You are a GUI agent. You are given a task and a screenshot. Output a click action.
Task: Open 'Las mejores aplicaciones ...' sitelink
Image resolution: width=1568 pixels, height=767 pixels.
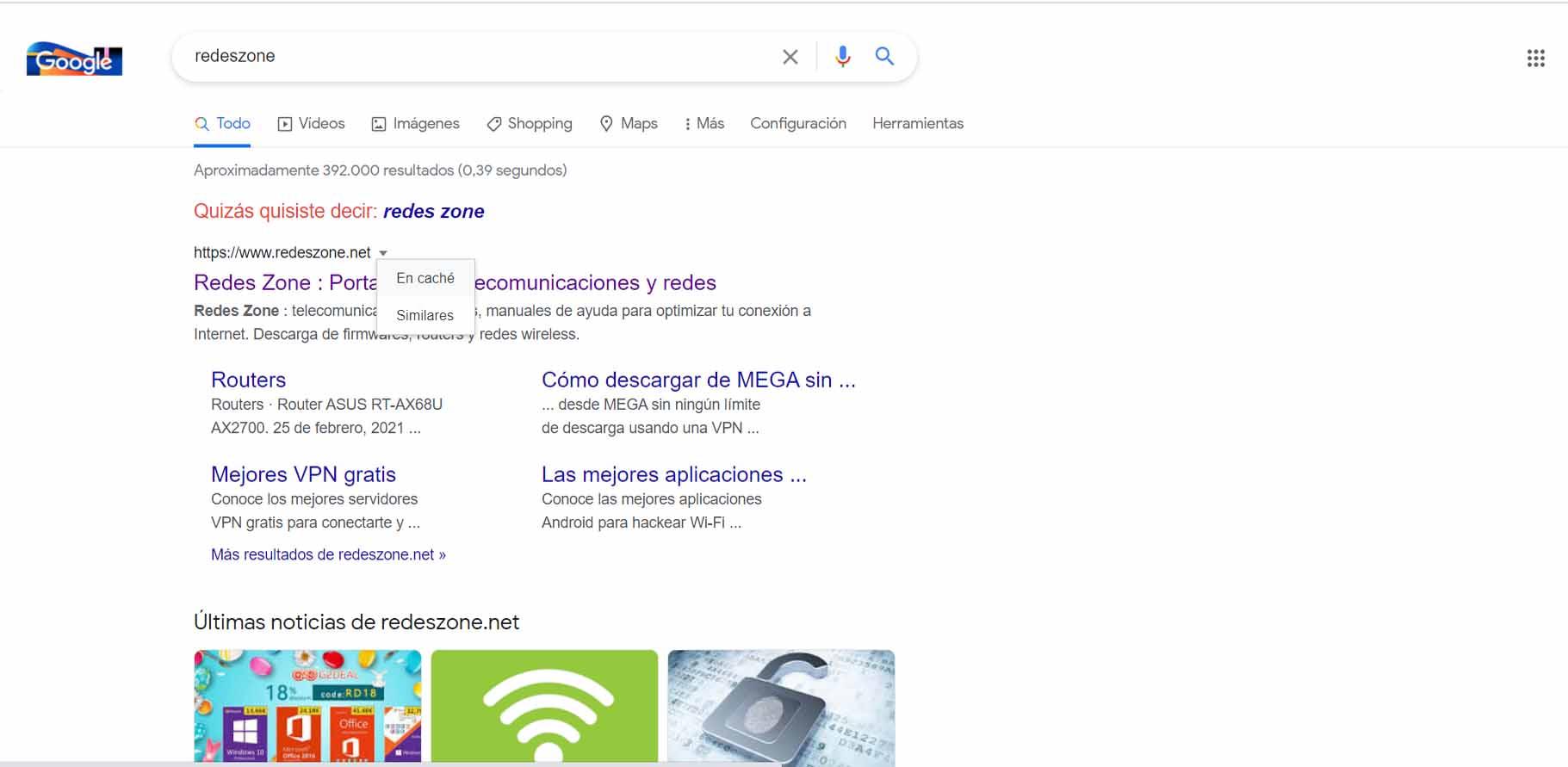[674, 474]
